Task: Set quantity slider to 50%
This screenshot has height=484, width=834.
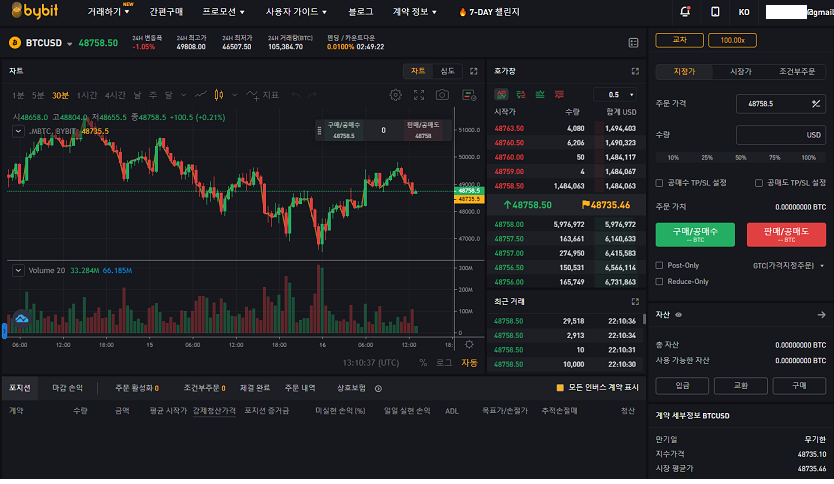Action: (x=741, y=157)
